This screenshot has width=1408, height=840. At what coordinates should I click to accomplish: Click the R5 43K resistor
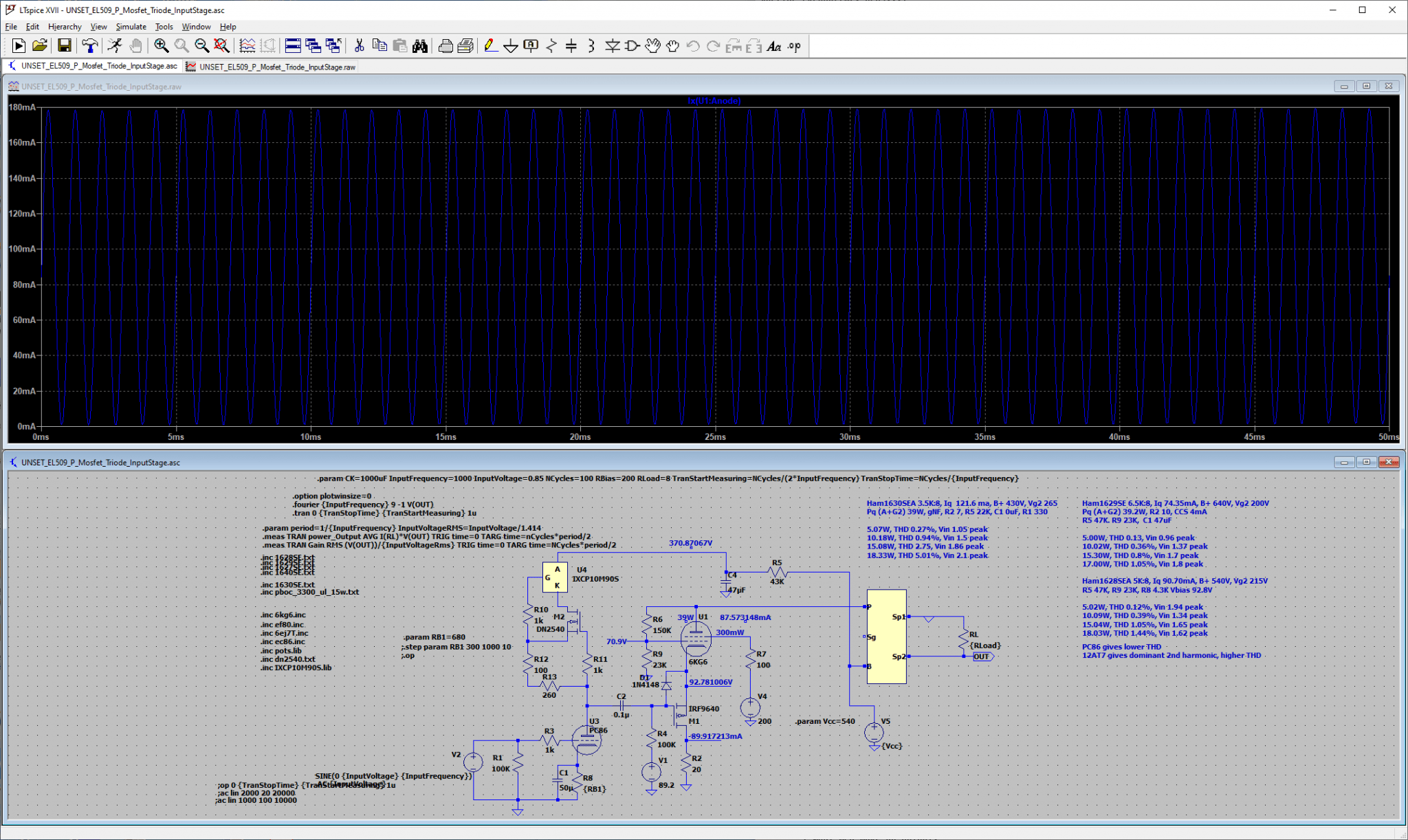point(777,572)
